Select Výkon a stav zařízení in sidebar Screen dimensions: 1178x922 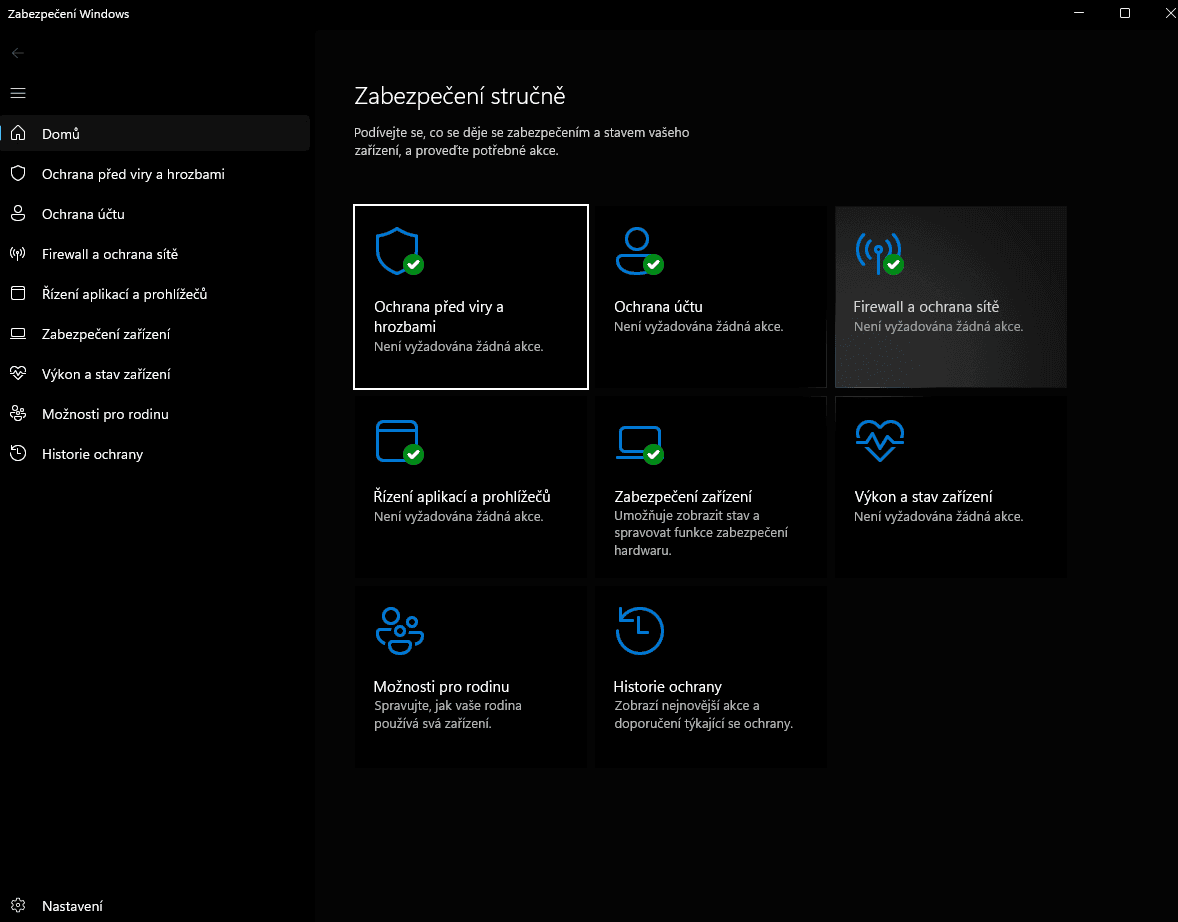coord(155,373)
